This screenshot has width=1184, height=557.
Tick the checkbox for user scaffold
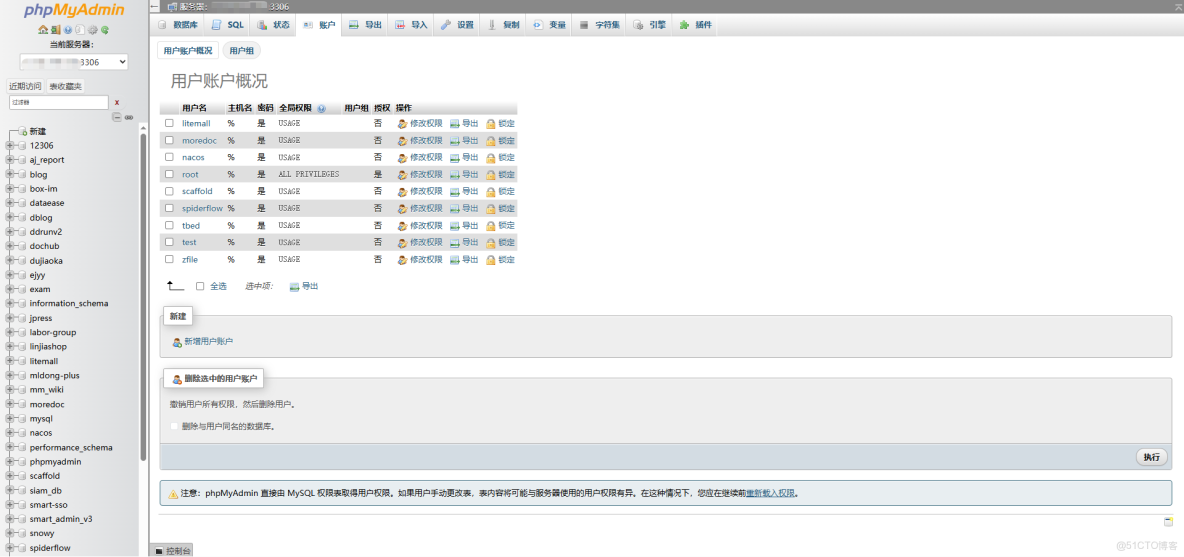point(169,191)
